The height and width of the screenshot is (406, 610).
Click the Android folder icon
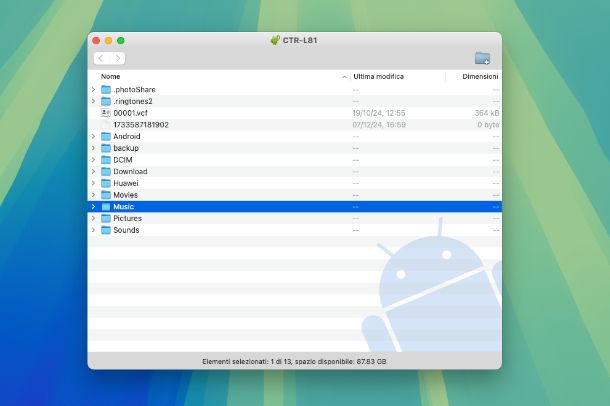[106, 136]
